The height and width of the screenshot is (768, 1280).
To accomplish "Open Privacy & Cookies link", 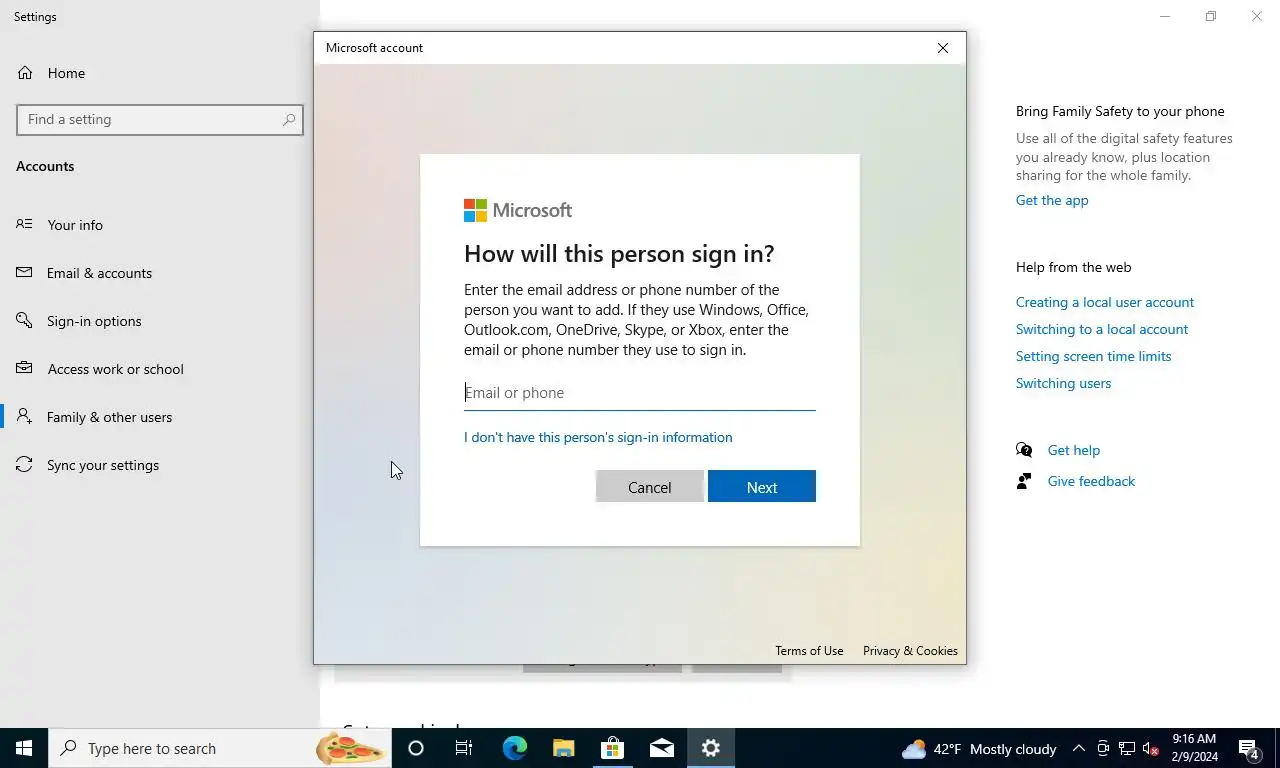I will coord(910,650).
